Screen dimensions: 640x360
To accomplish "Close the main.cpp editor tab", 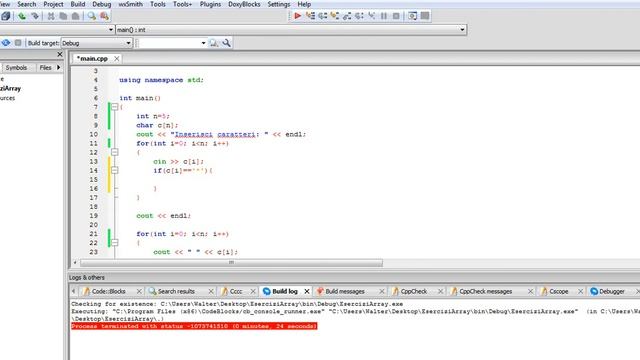I will click(x=117, y=59).
